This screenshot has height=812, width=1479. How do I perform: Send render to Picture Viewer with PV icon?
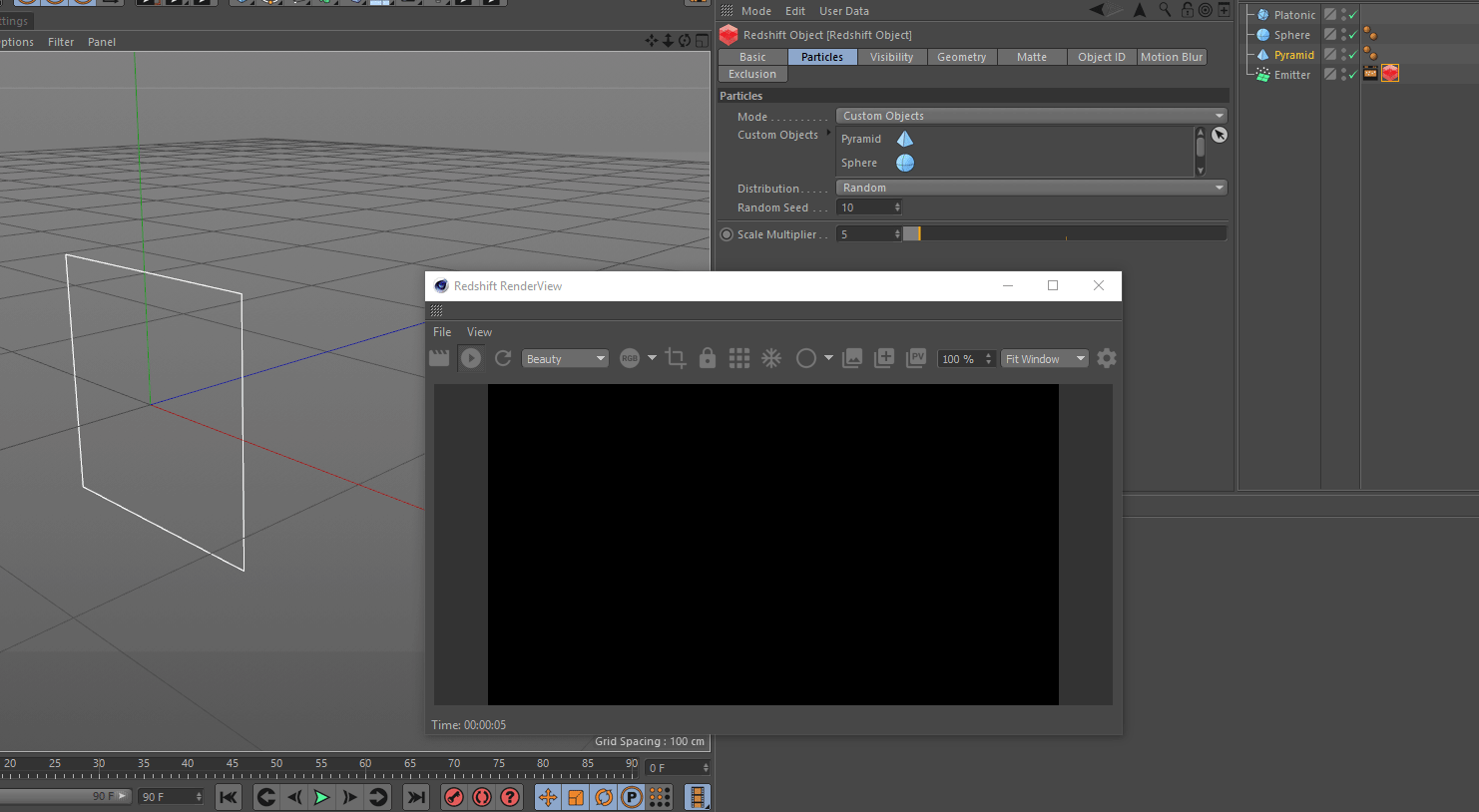[916, 358]
